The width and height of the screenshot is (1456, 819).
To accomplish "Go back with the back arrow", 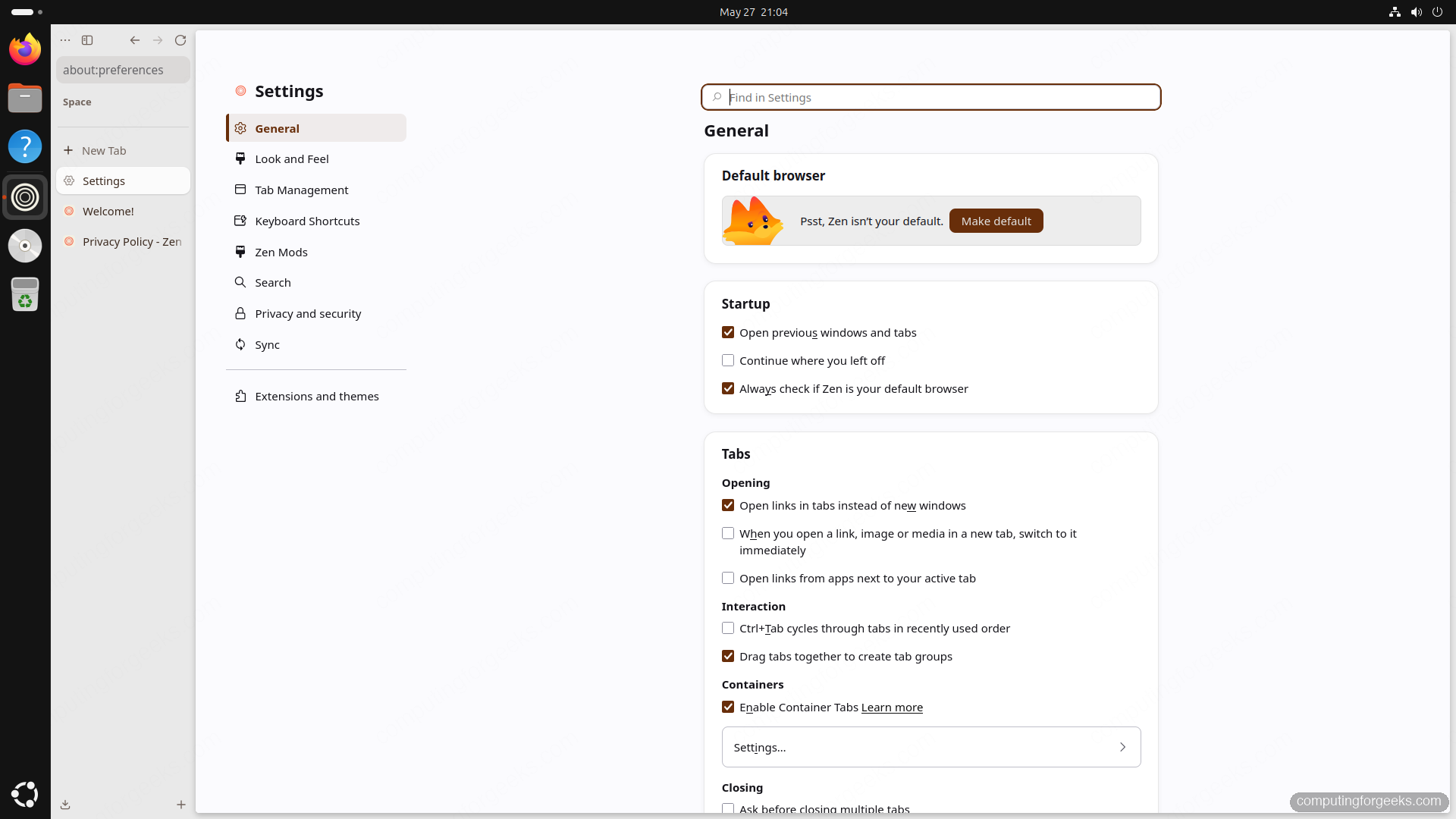I will click(x=134, y=40).
